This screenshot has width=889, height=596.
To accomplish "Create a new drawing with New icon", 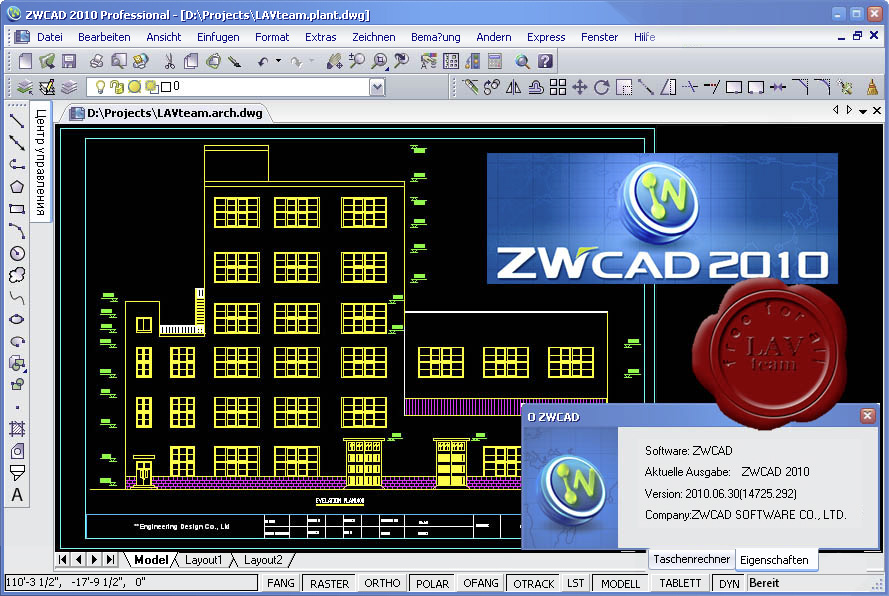I will (x=25, y=61).
